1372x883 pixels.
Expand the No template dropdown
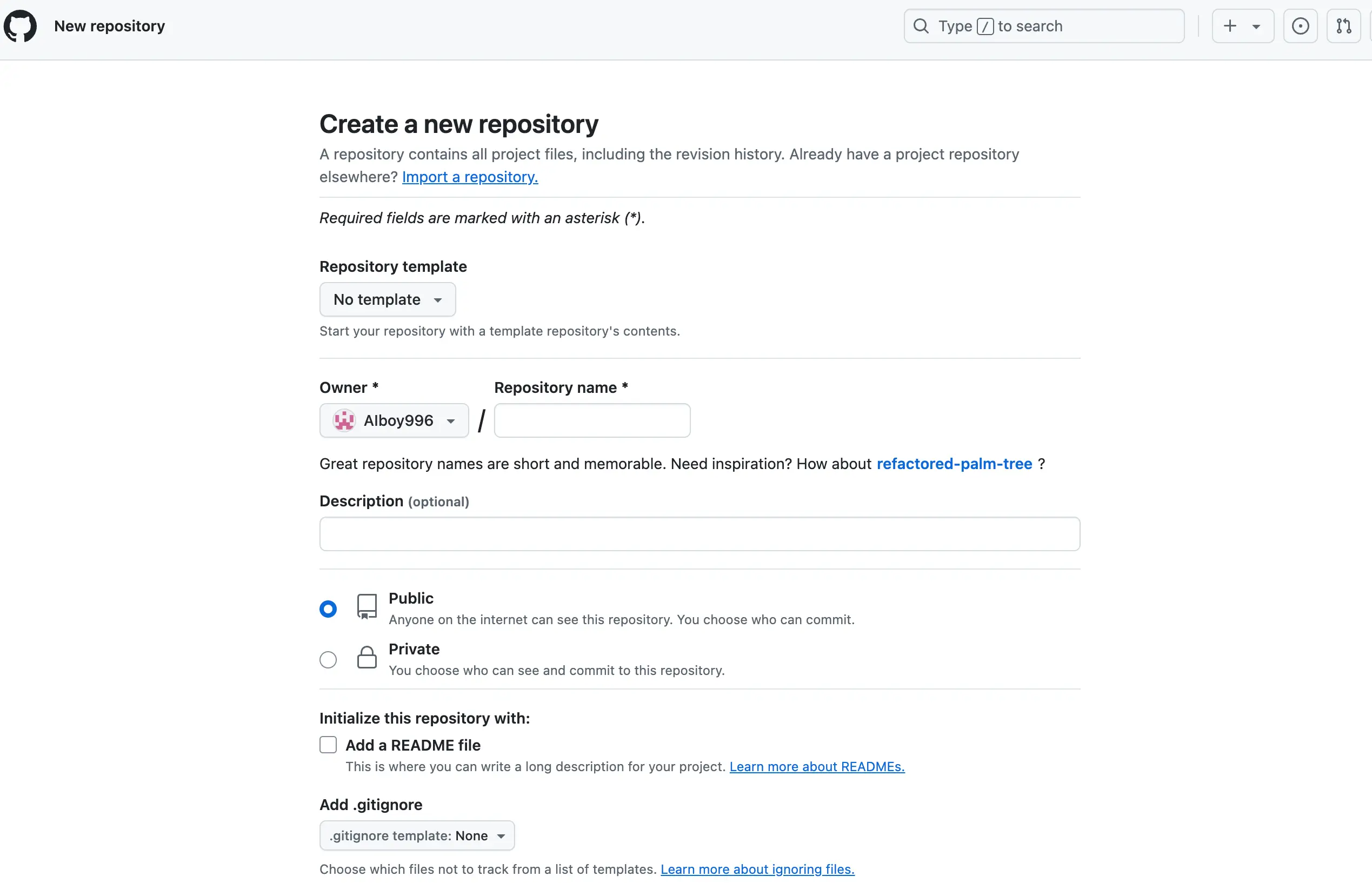click(387, 300)
